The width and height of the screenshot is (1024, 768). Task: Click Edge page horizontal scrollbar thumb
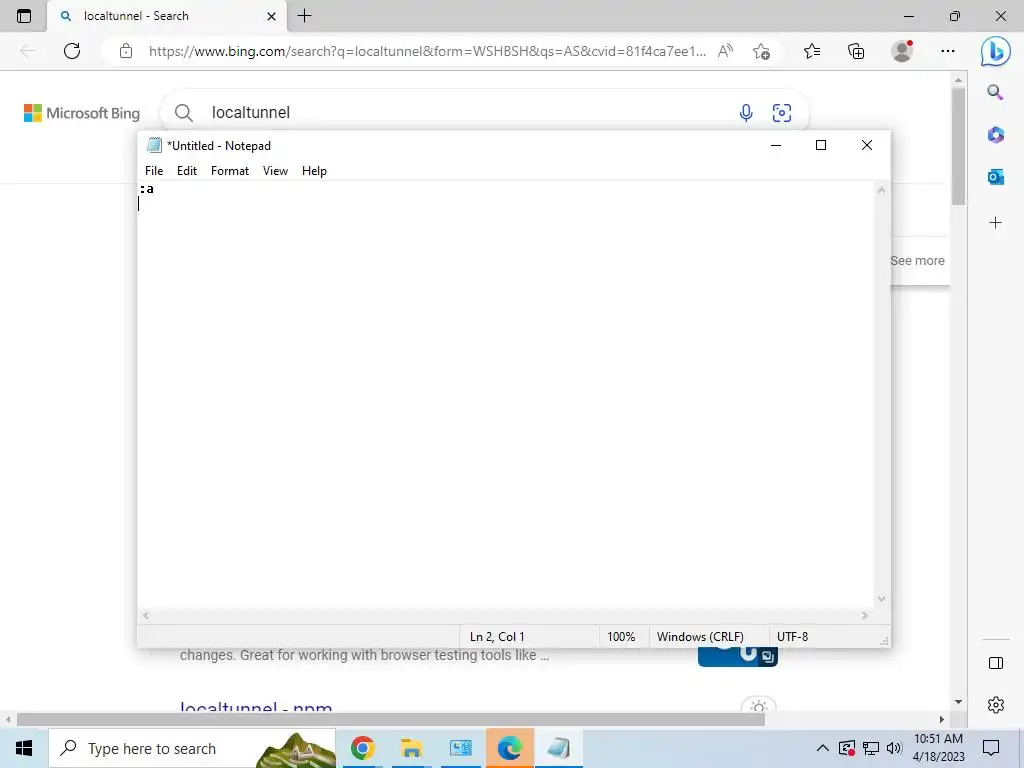[391, 720]
